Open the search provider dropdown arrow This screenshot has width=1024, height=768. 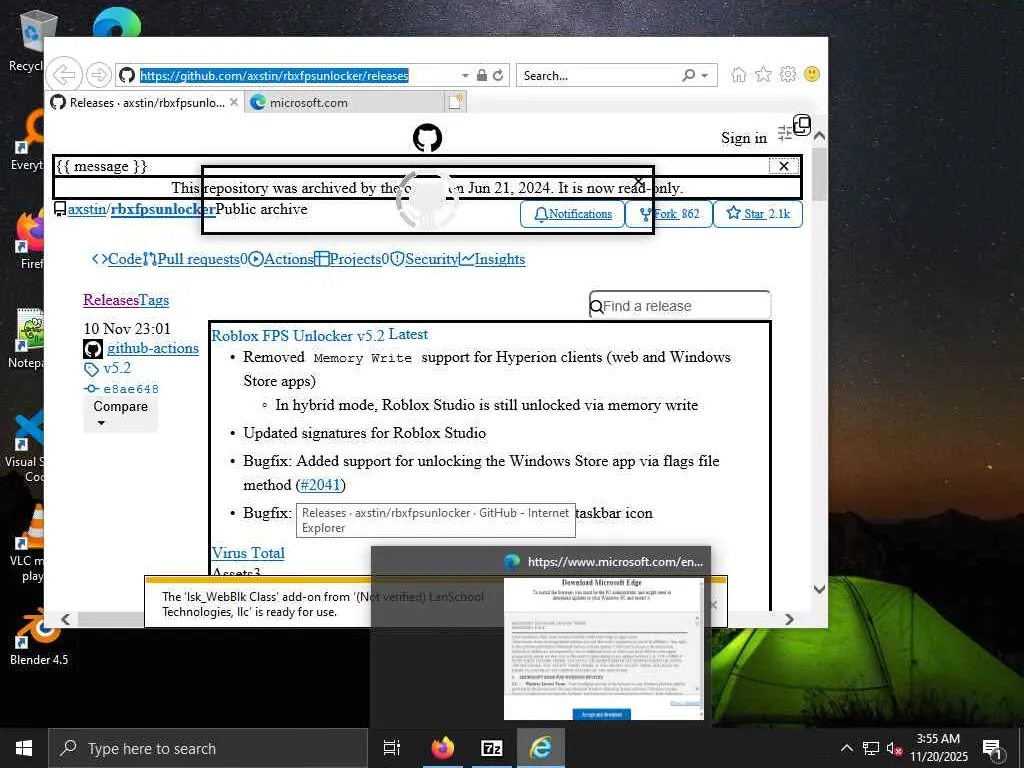[x=705, y=76]
